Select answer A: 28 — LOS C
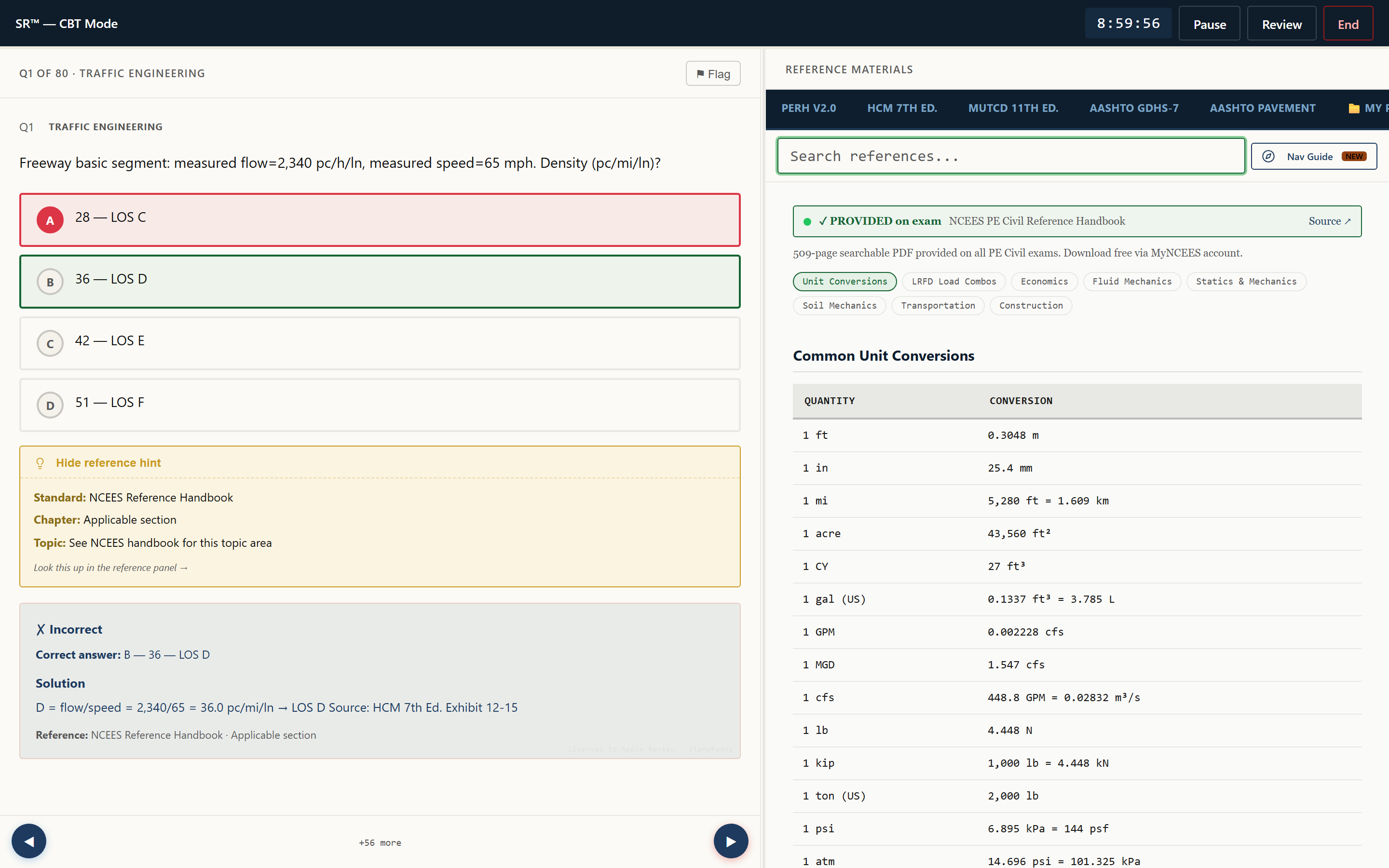Image resolution: width=1389 pixels, height=868 pixels. 380,220
